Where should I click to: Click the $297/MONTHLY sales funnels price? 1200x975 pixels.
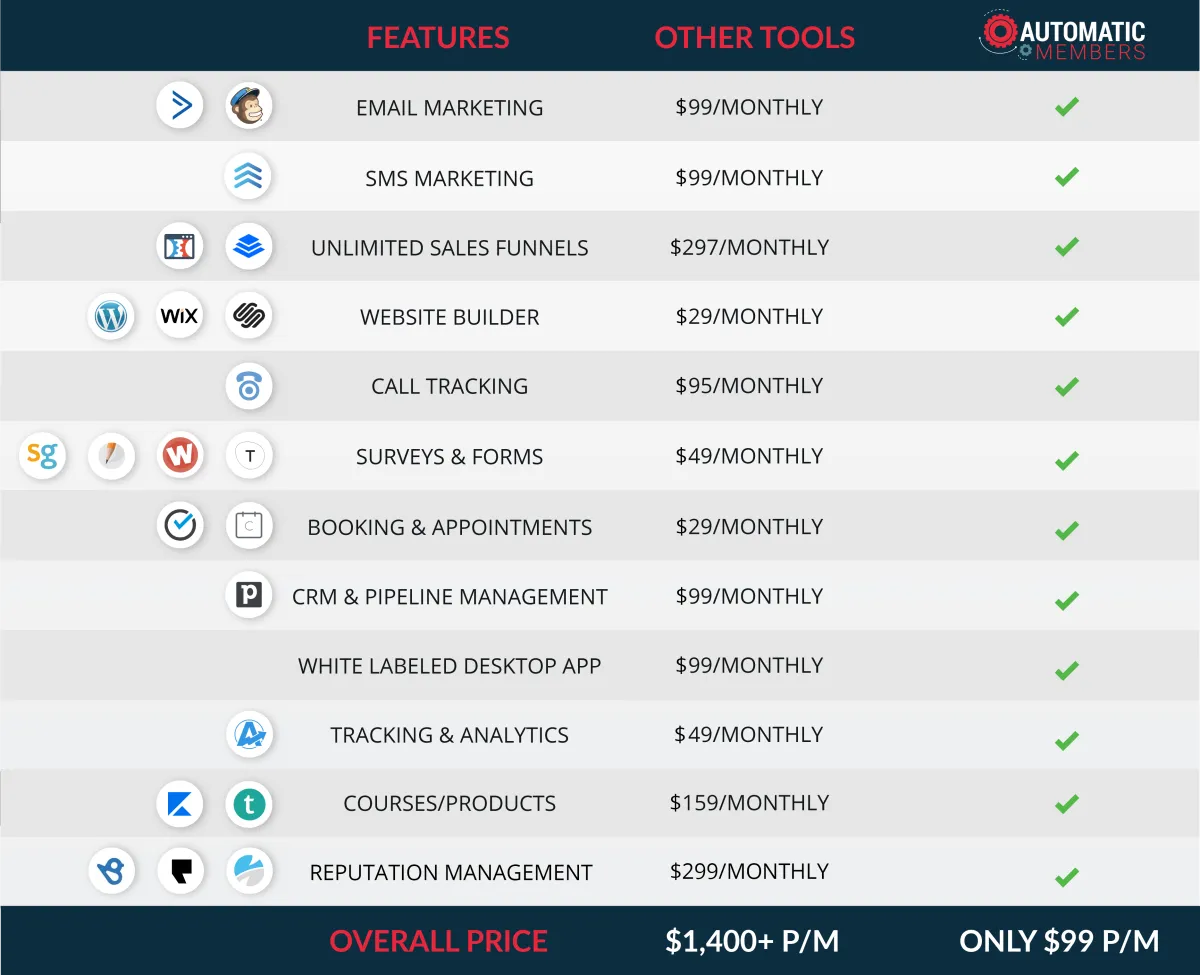(x=750, y=247)
